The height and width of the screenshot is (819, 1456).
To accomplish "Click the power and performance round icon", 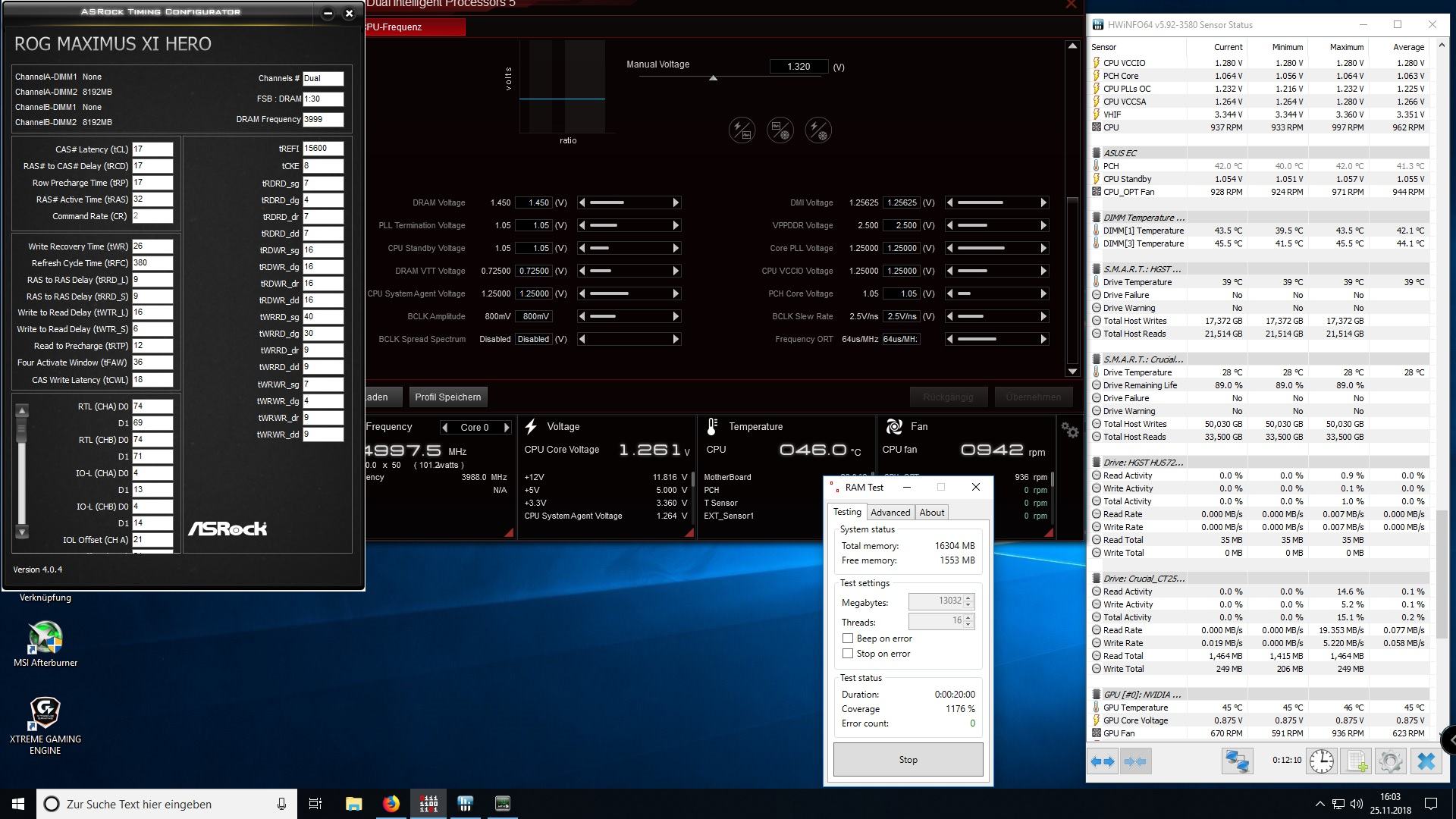I will pos(742,130).
